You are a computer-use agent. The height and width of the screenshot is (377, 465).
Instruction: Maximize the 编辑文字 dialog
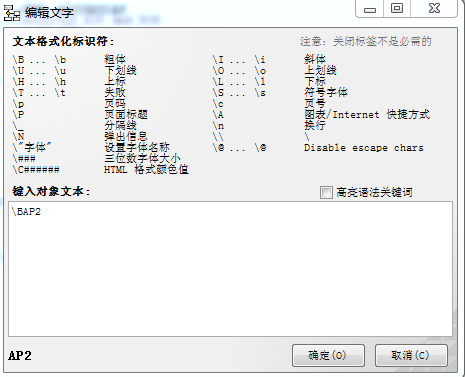397,8
